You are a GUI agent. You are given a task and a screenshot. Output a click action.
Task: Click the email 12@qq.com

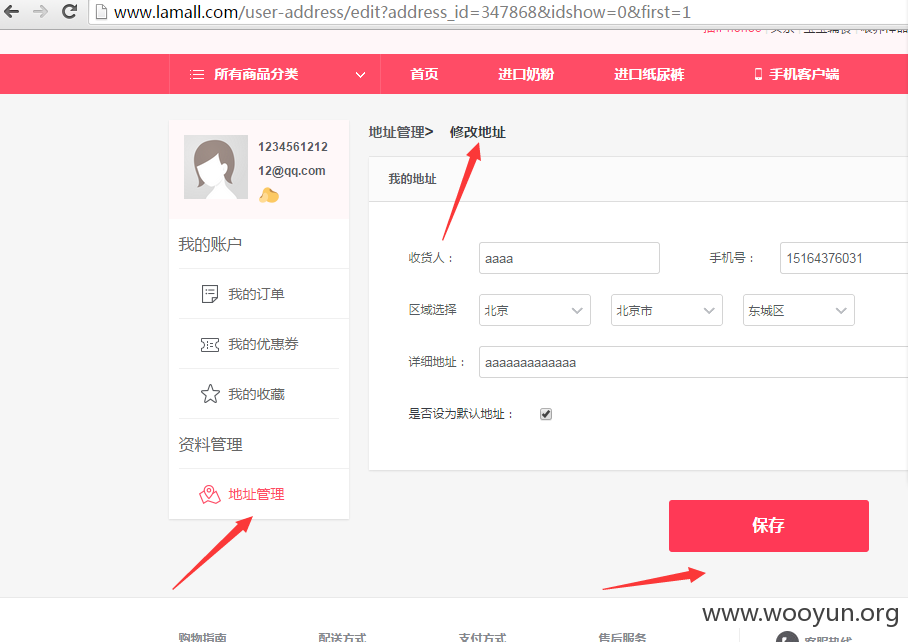(292, 171)
